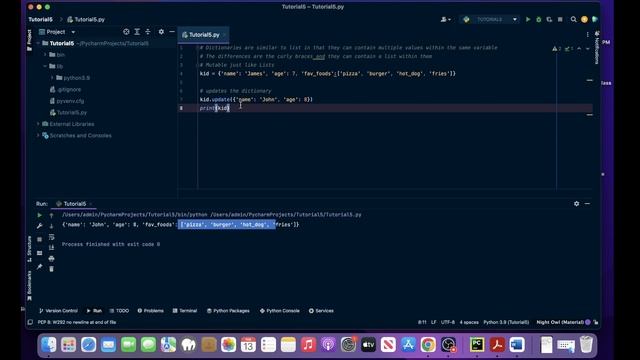Click the Python 3.9 (Tutorial5) interpreter in status bar
The width and height of the screenshot is (640, 360).
pos(506,322)
